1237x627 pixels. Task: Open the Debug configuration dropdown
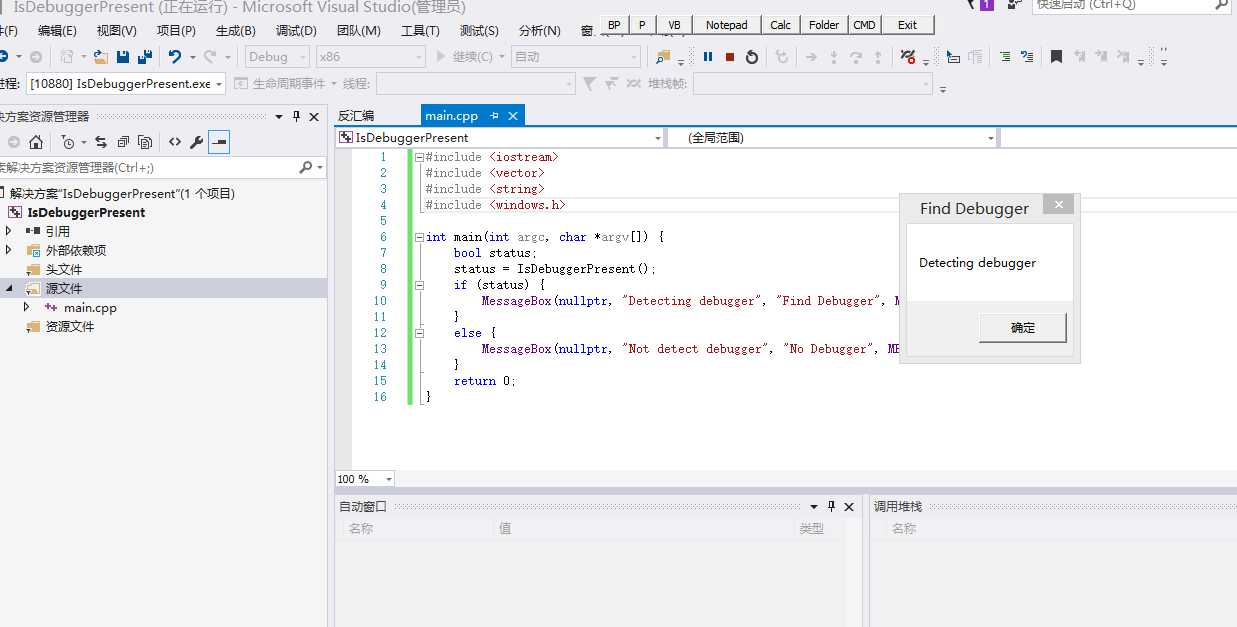pos(277,57)
